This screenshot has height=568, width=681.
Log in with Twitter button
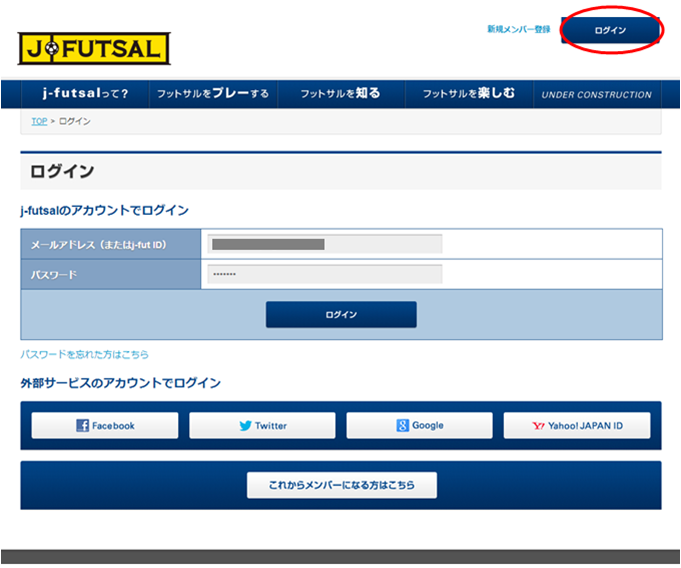tap(263, 426)
